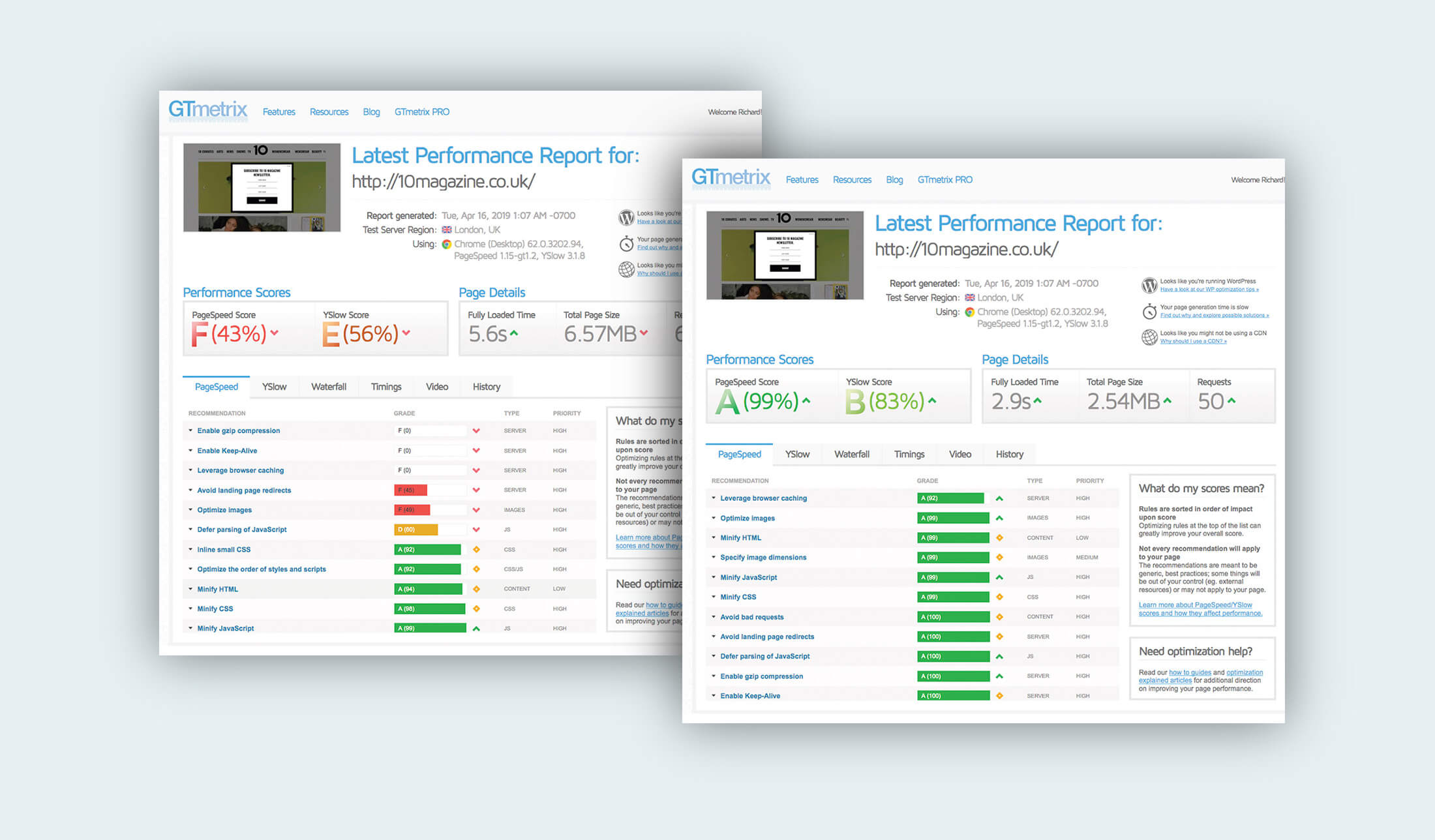Open the YSlow tab in left report

(274, 387)
